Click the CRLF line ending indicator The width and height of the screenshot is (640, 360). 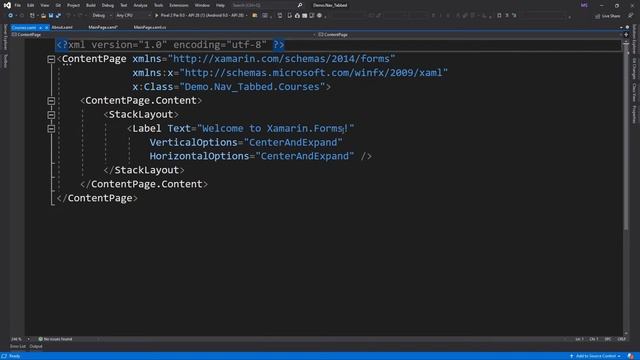coord(621,339)
